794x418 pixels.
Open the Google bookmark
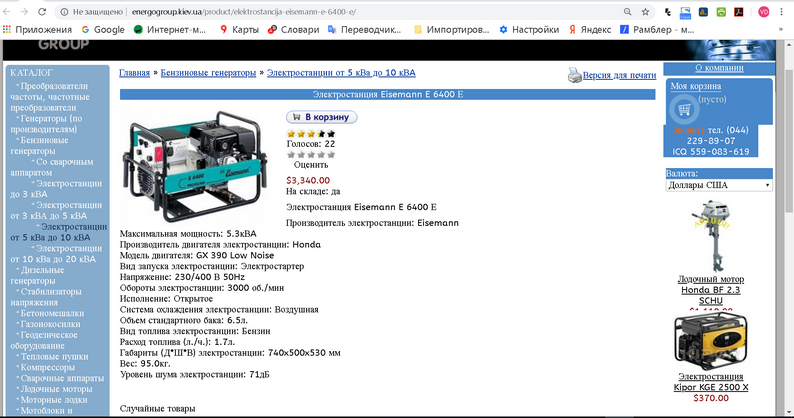coord(103,30)
